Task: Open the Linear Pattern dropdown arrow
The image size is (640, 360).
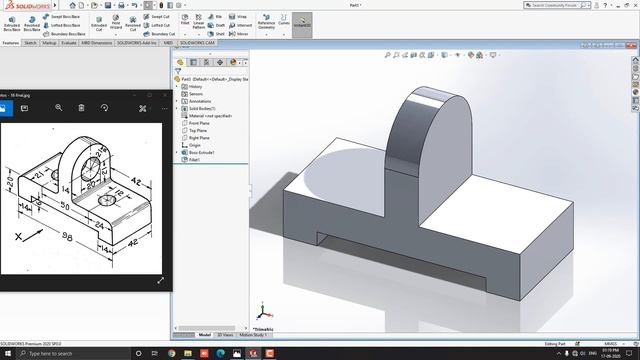Action: click(199, 35)
